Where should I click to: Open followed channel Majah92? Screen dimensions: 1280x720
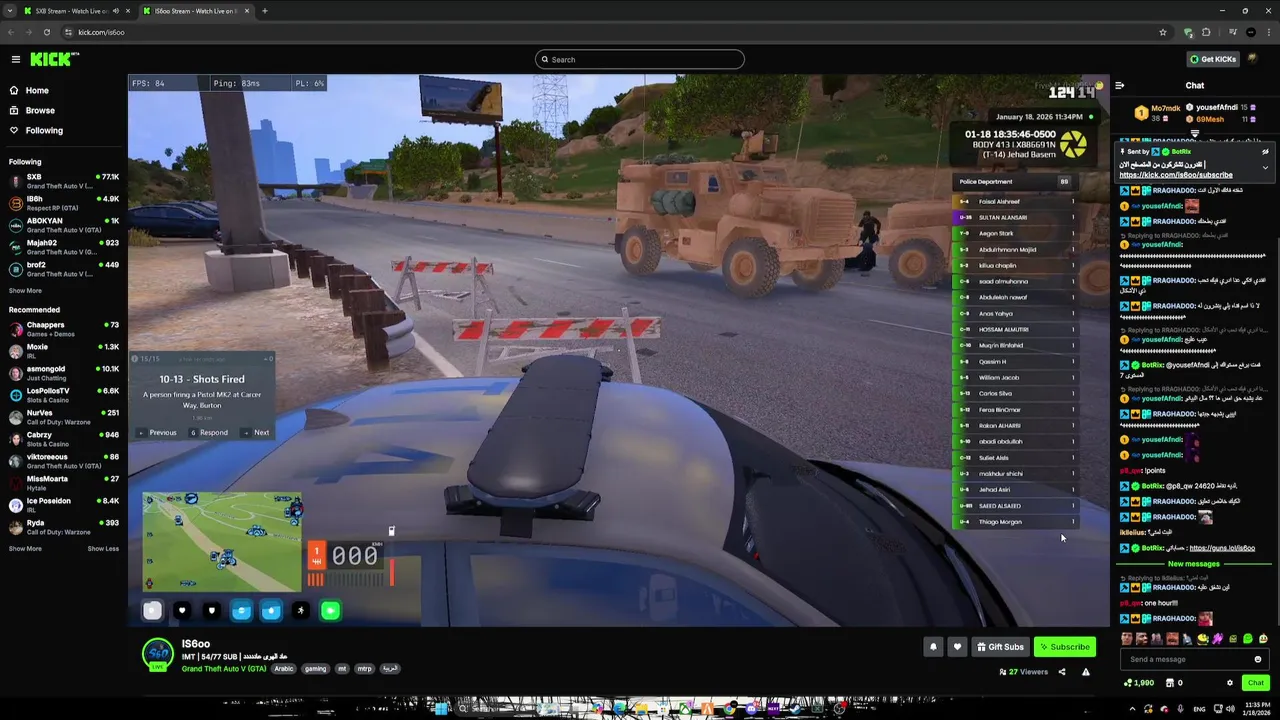(64, 247)
